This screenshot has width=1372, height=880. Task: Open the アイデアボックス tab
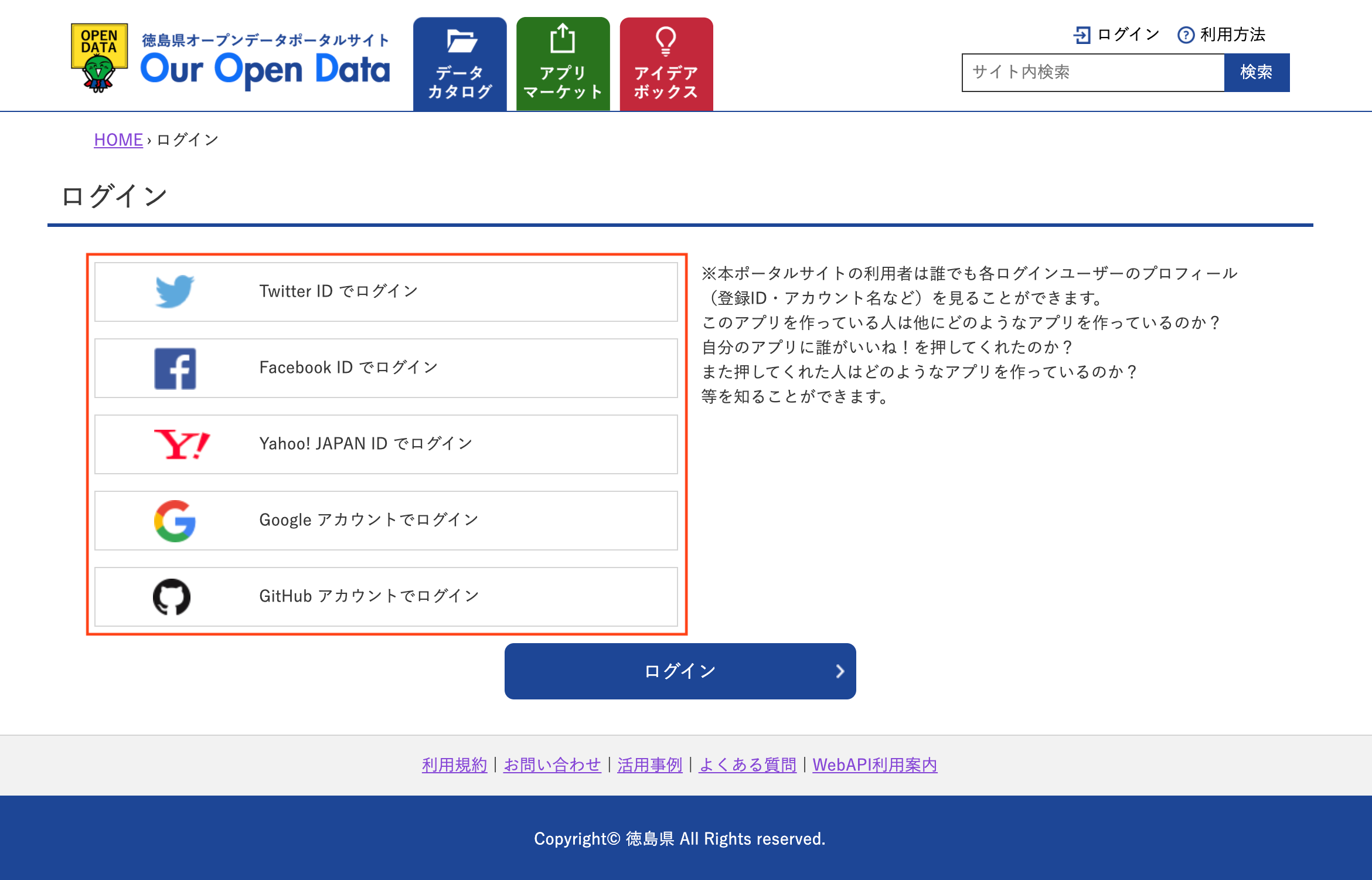666,64
